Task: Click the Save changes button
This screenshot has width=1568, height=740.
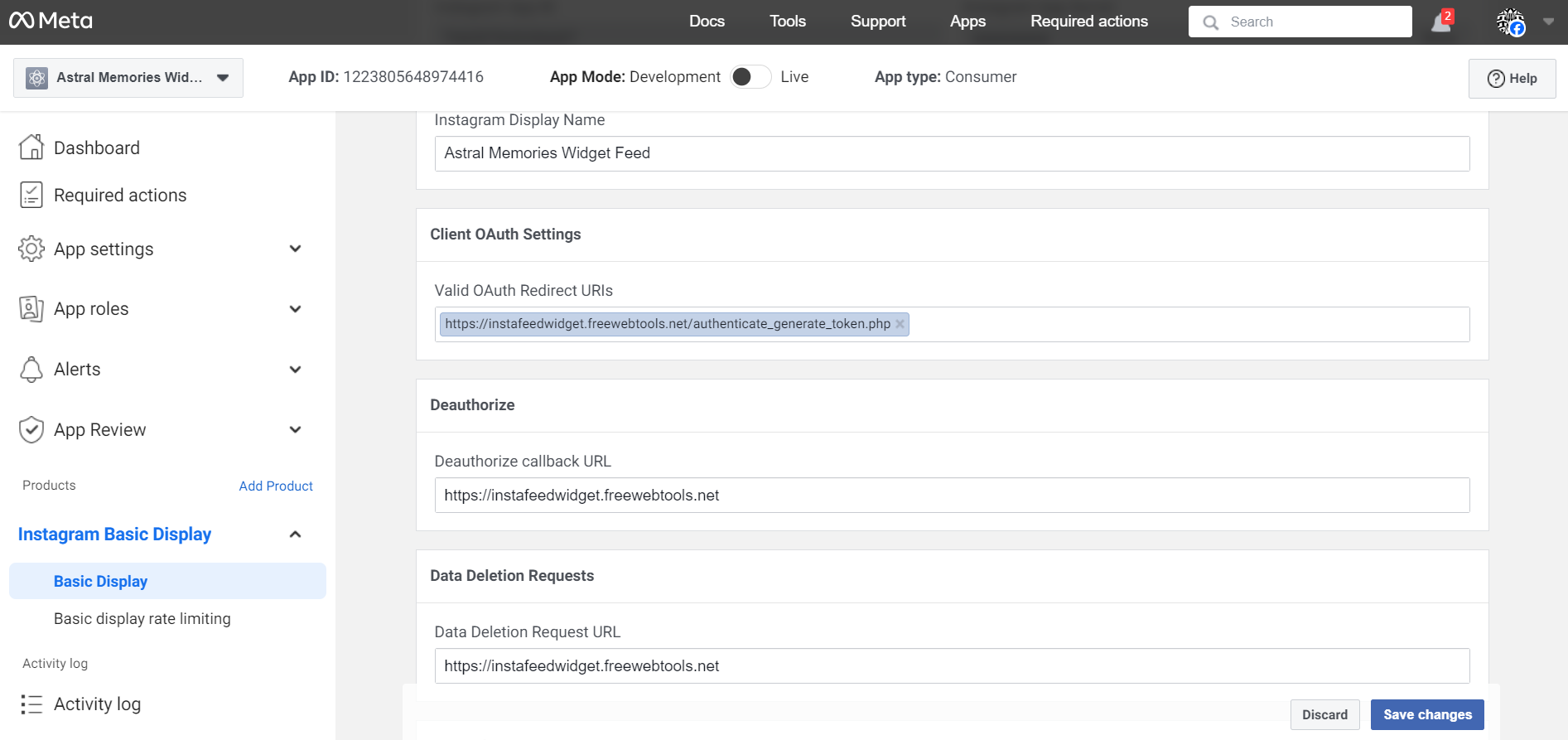Action: pos(1427,714)
